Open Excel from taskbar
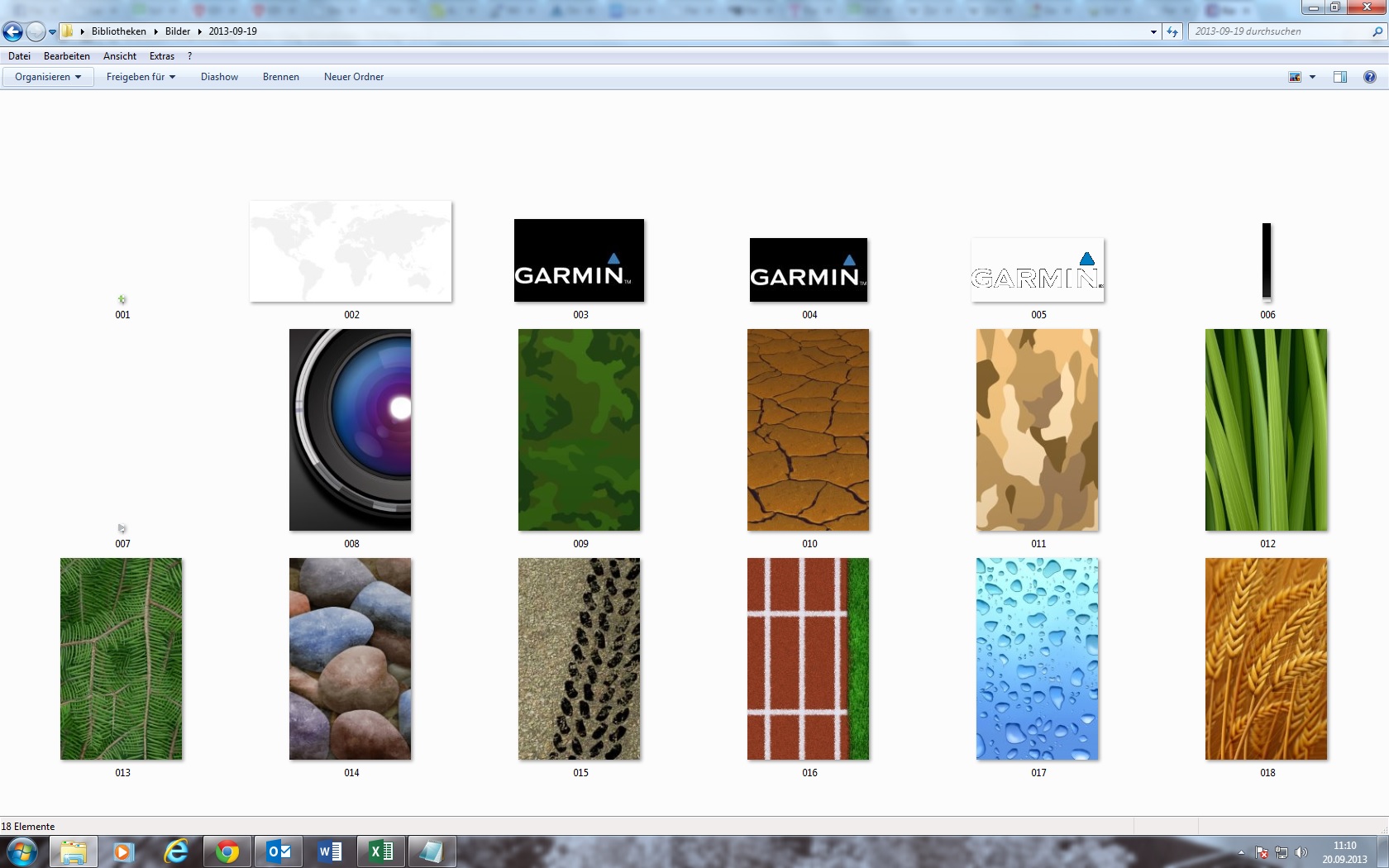This screenshot has height=868, width=1389. (x=381, y=851)
